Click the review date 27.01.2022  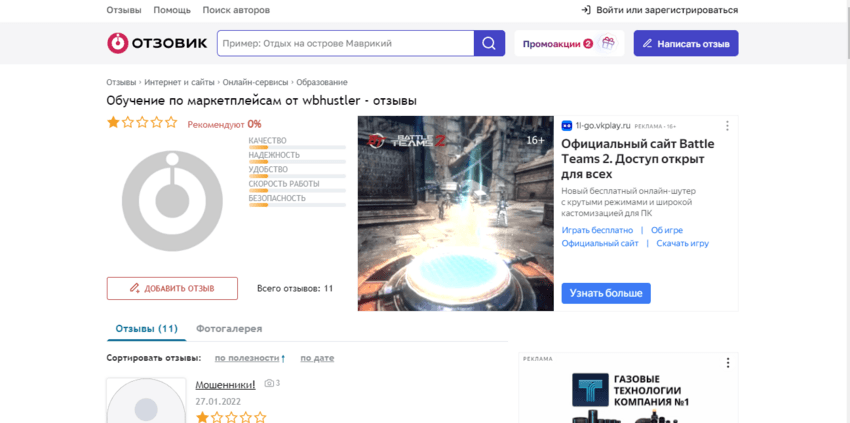(x=218, y=402)
